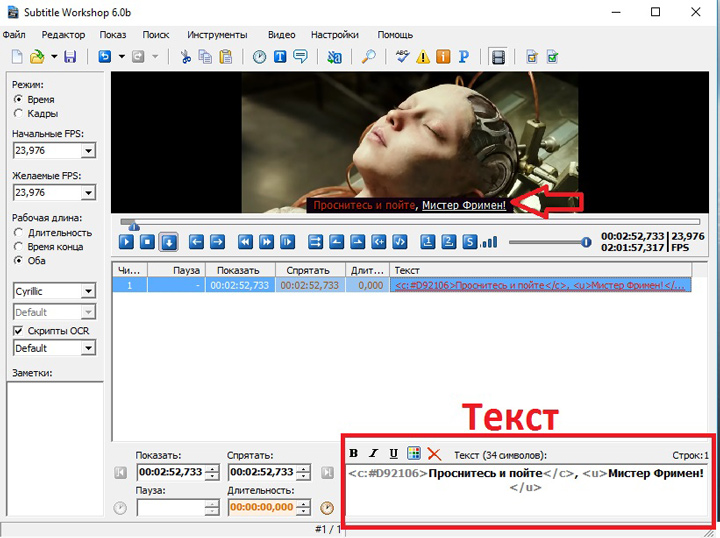Jump to previous subtitle left-arrow button
This screenshot has height=538, width=720.
click(196, 241)
